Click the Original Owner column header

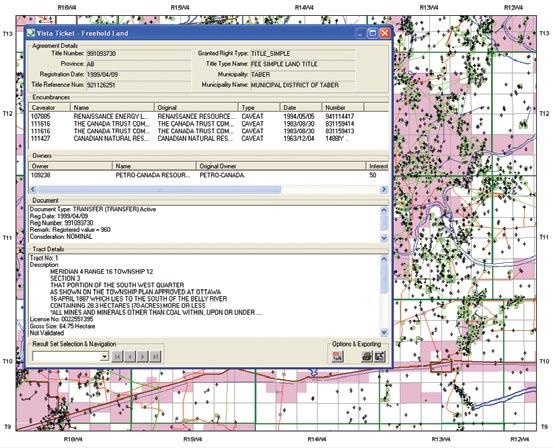(281, 166)
